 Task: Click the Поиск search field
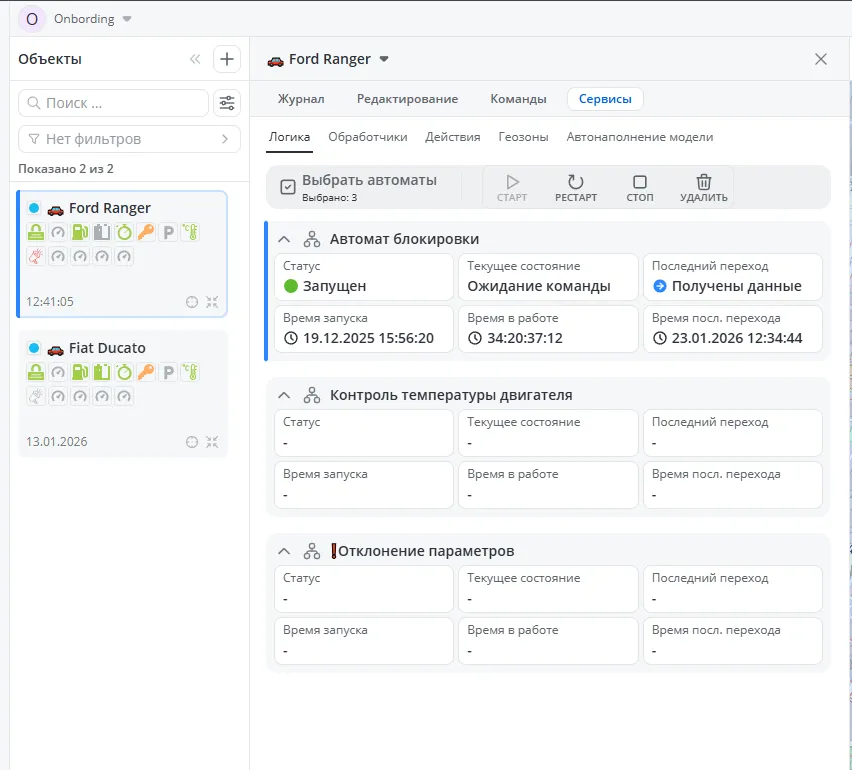[x=113, y=103]
